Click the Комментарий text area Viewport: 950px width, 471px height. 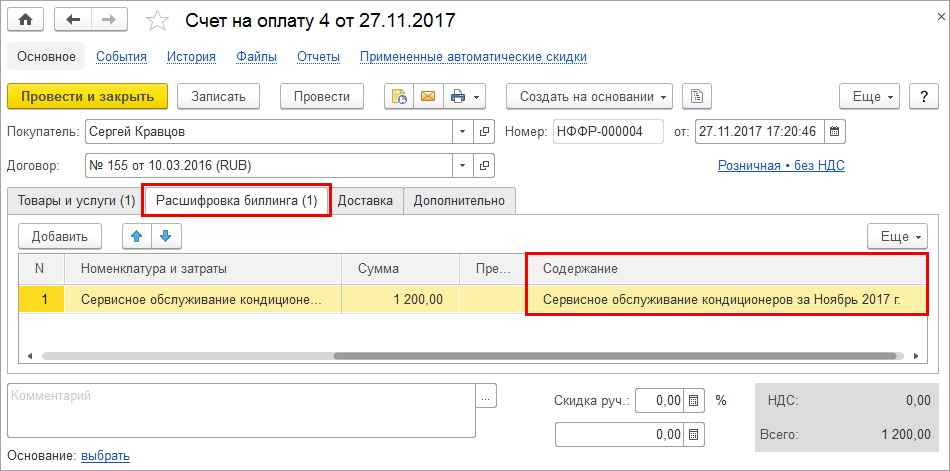(241, 410)
